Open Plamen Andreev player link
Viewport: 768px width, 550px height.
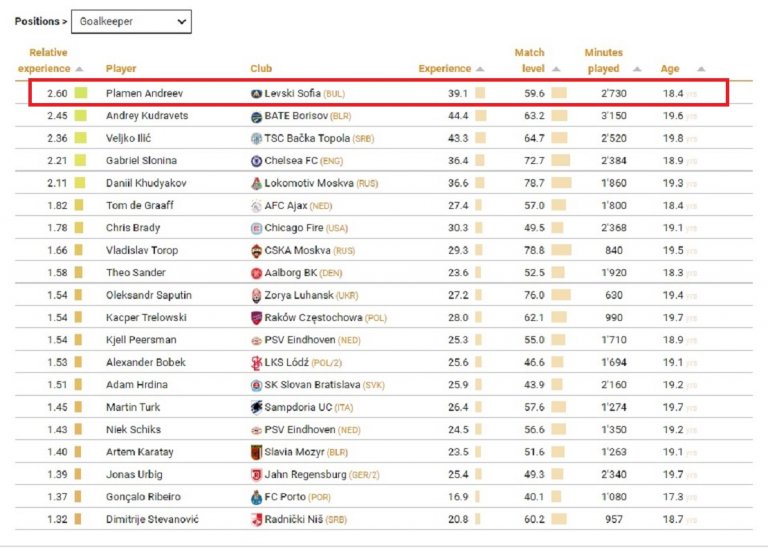coord(144,93)
